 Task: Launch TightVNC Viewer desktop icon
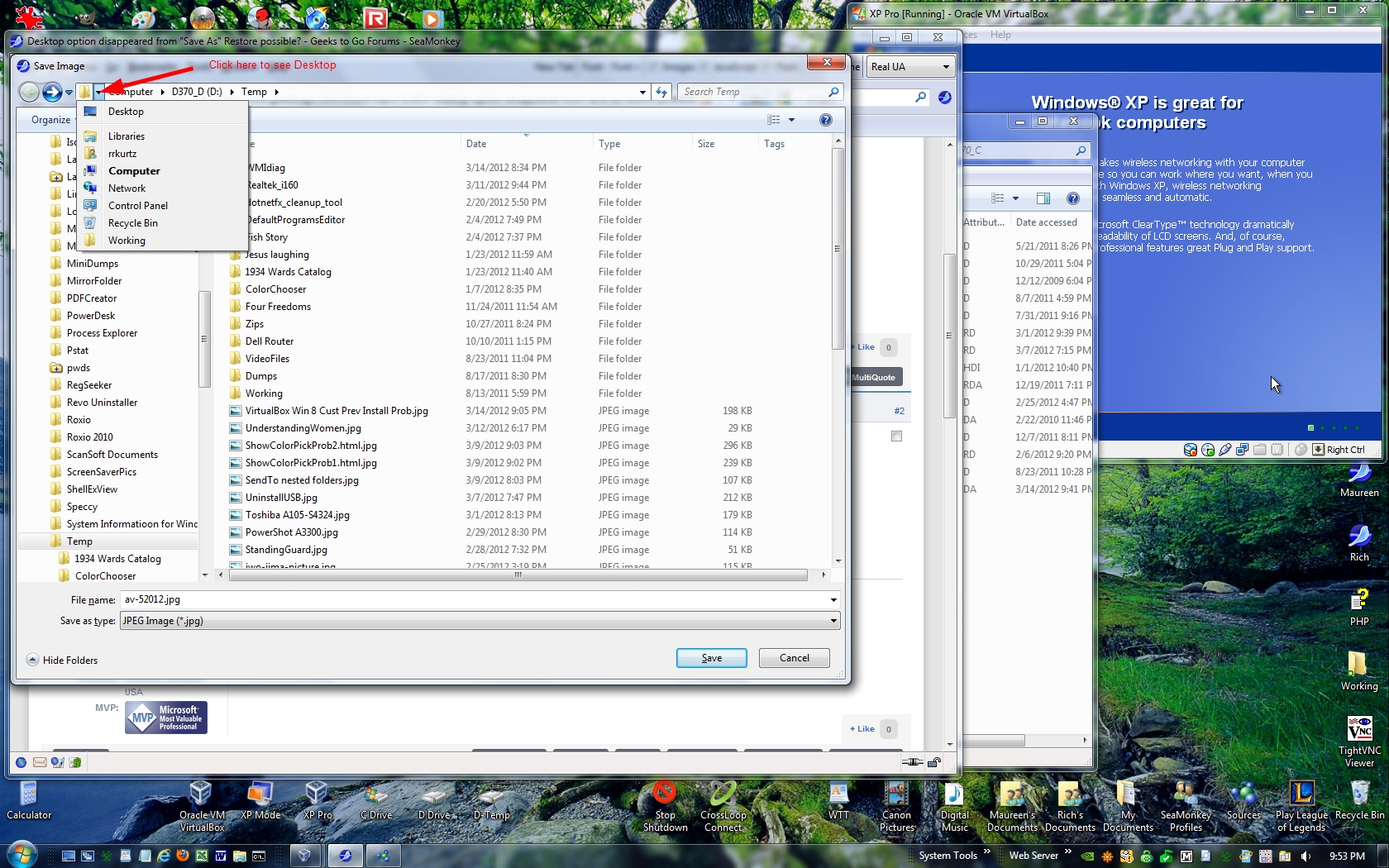(1359, 741)
